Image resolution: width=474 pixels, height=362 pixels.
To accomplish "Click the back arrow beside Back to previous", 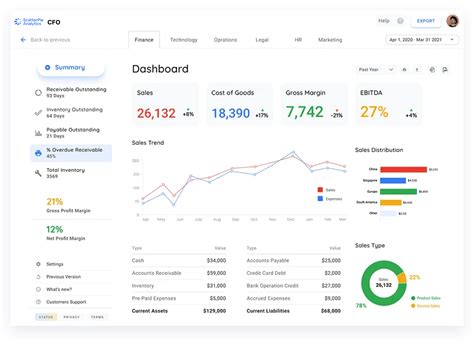I will coord(23,40).
